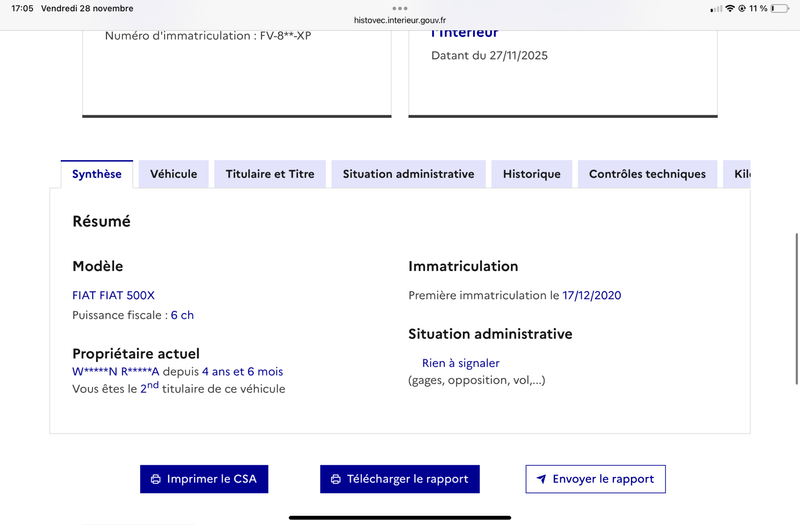Tap the cellular signal bars icon

tap(716, 8)
